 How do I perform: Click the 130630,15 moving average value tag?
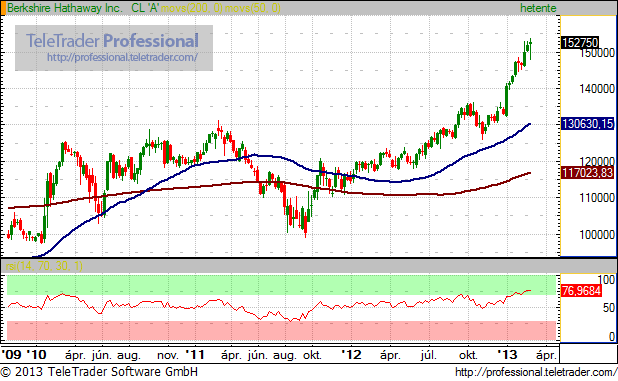587,124
